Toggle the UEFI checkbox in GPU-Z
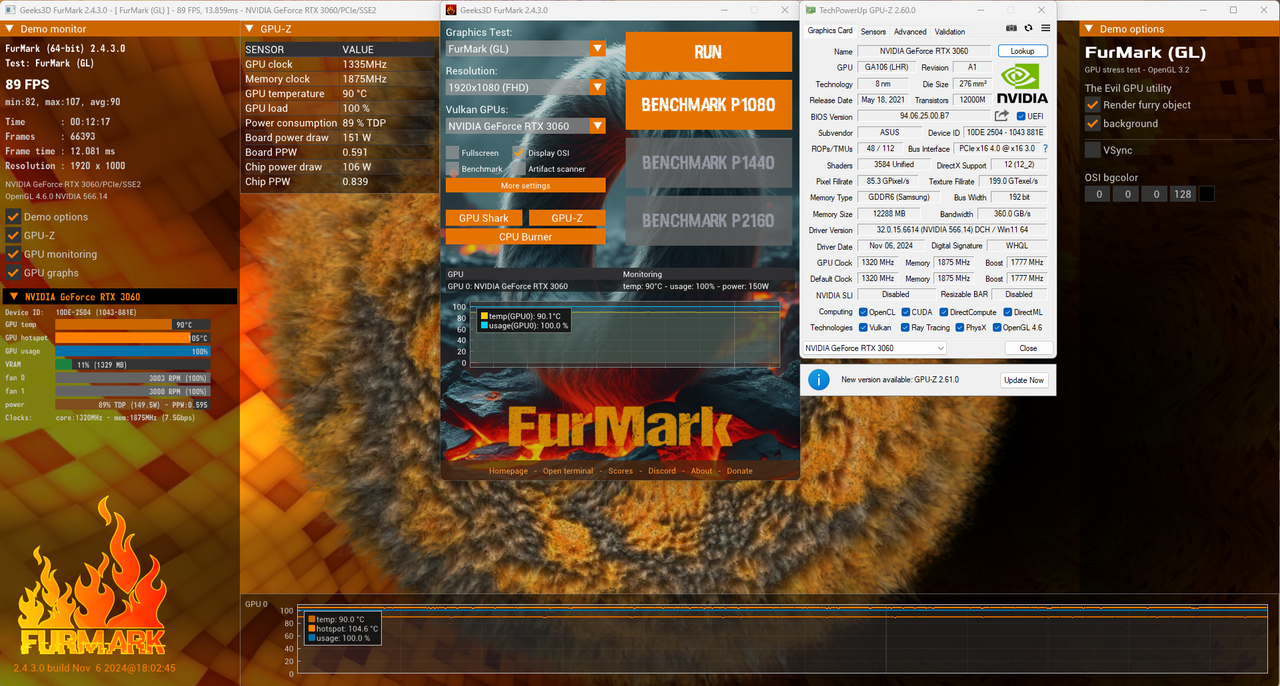This screenshot has height=686, width=1280. (1020, 116)
